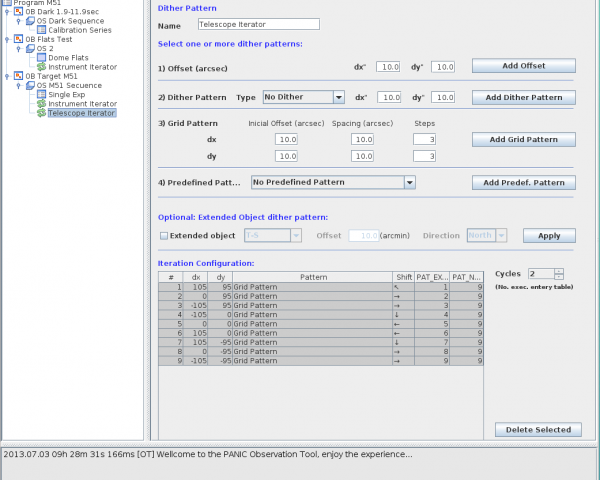Select the OB Dark 1.9-11.9sec block icon
This screenshot has width=600, height=480.
pyautogui.click(x=19, y=12)
